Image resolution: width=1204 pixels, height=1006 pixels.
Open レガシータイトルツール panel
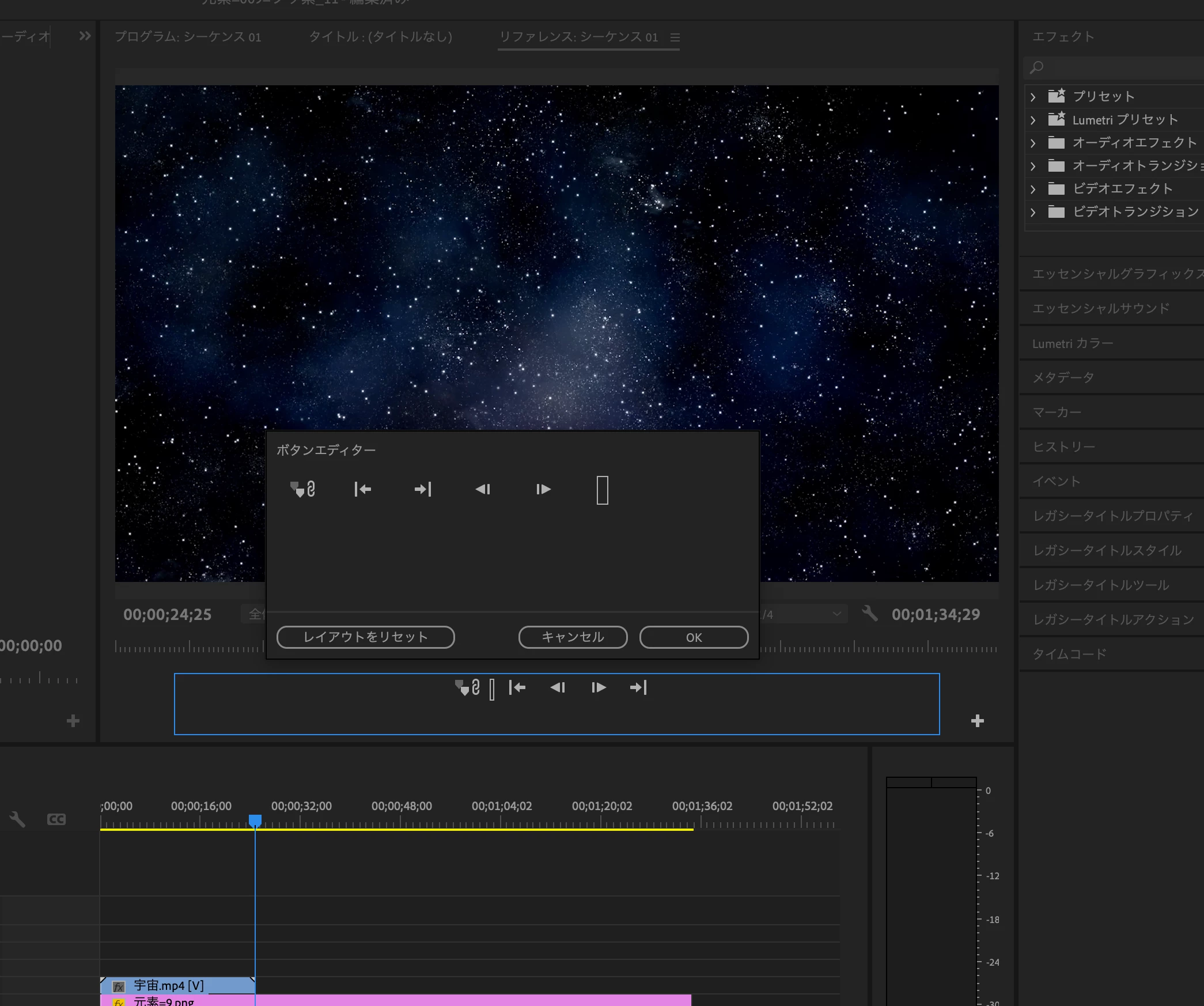pyautogui.click(x=1101, y=585)
